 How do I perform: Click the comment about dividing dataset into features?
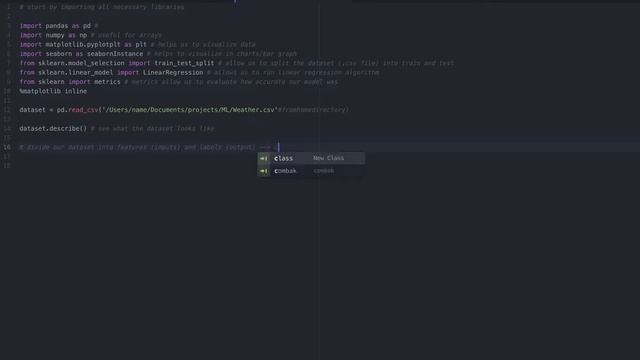tap(144, 147)
